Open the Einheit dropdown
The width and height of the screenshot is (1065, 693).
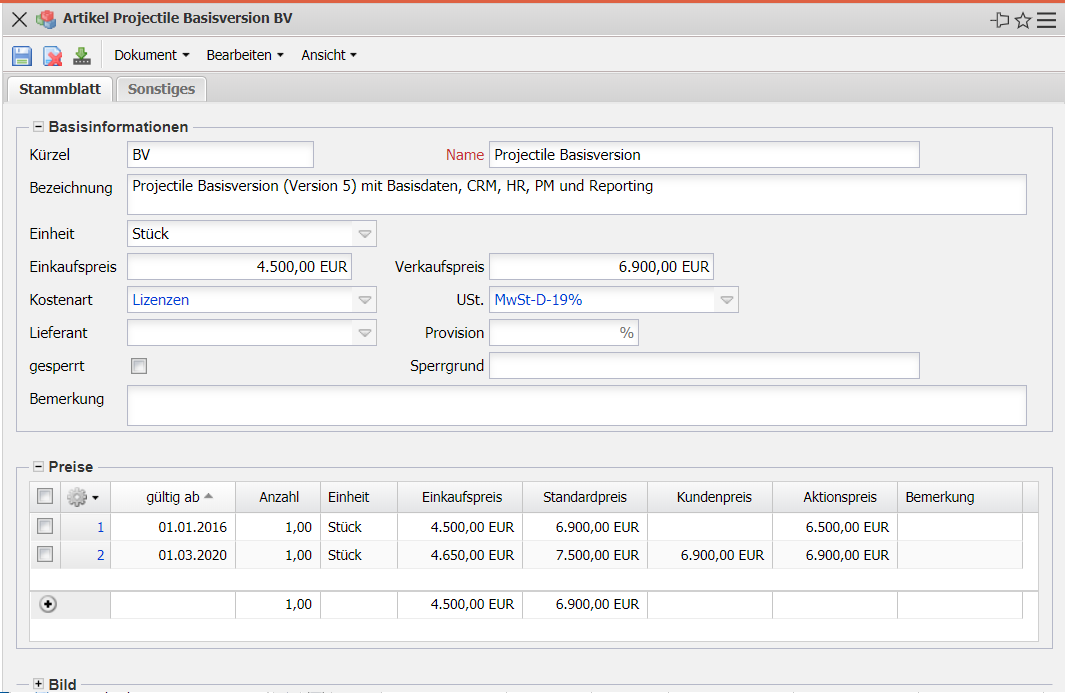click(x=365, y=234)
